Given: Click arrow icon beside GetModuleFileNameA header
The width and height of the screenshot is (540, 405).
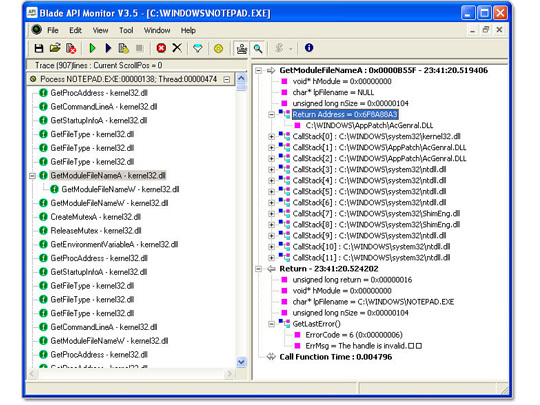Looking at the screenshot, I should [x=271, y=71].
